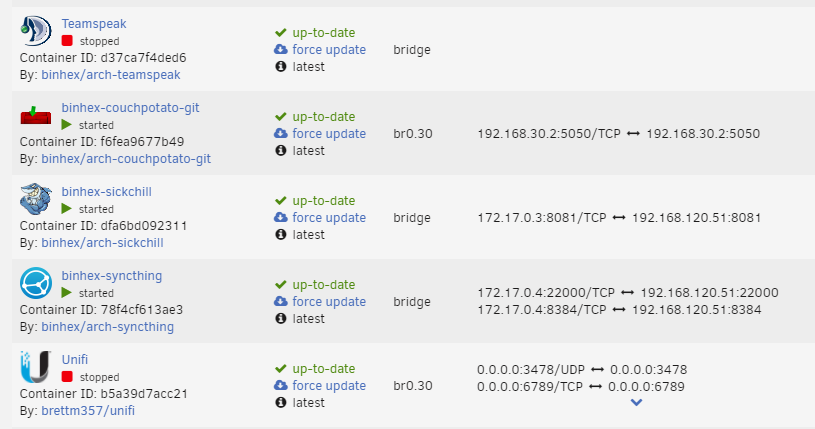
Task: Open the Teamspeak container name link
Action: [94, 23]
